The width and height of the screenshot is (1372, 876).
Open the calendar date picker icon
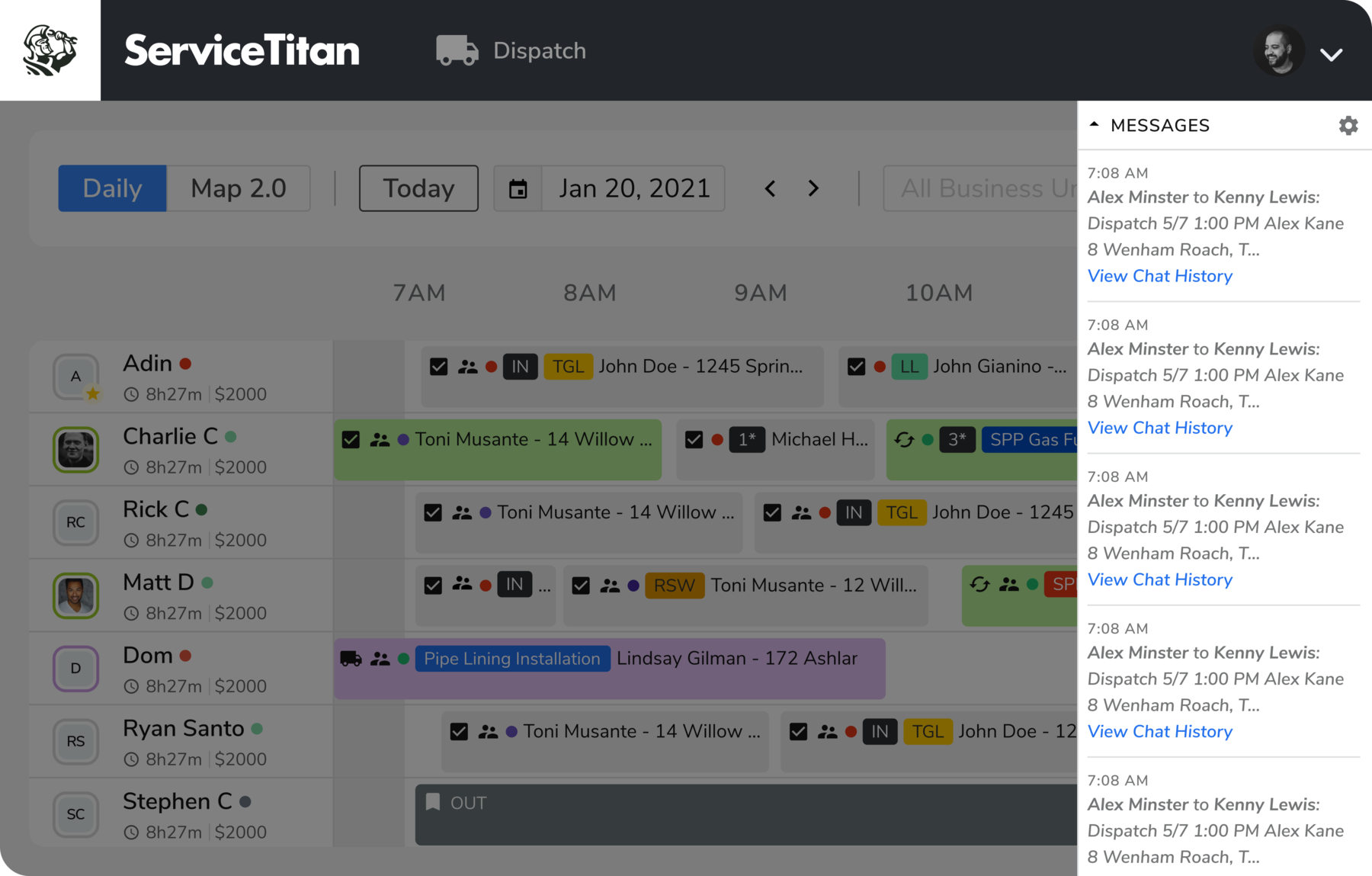point(518,188)
